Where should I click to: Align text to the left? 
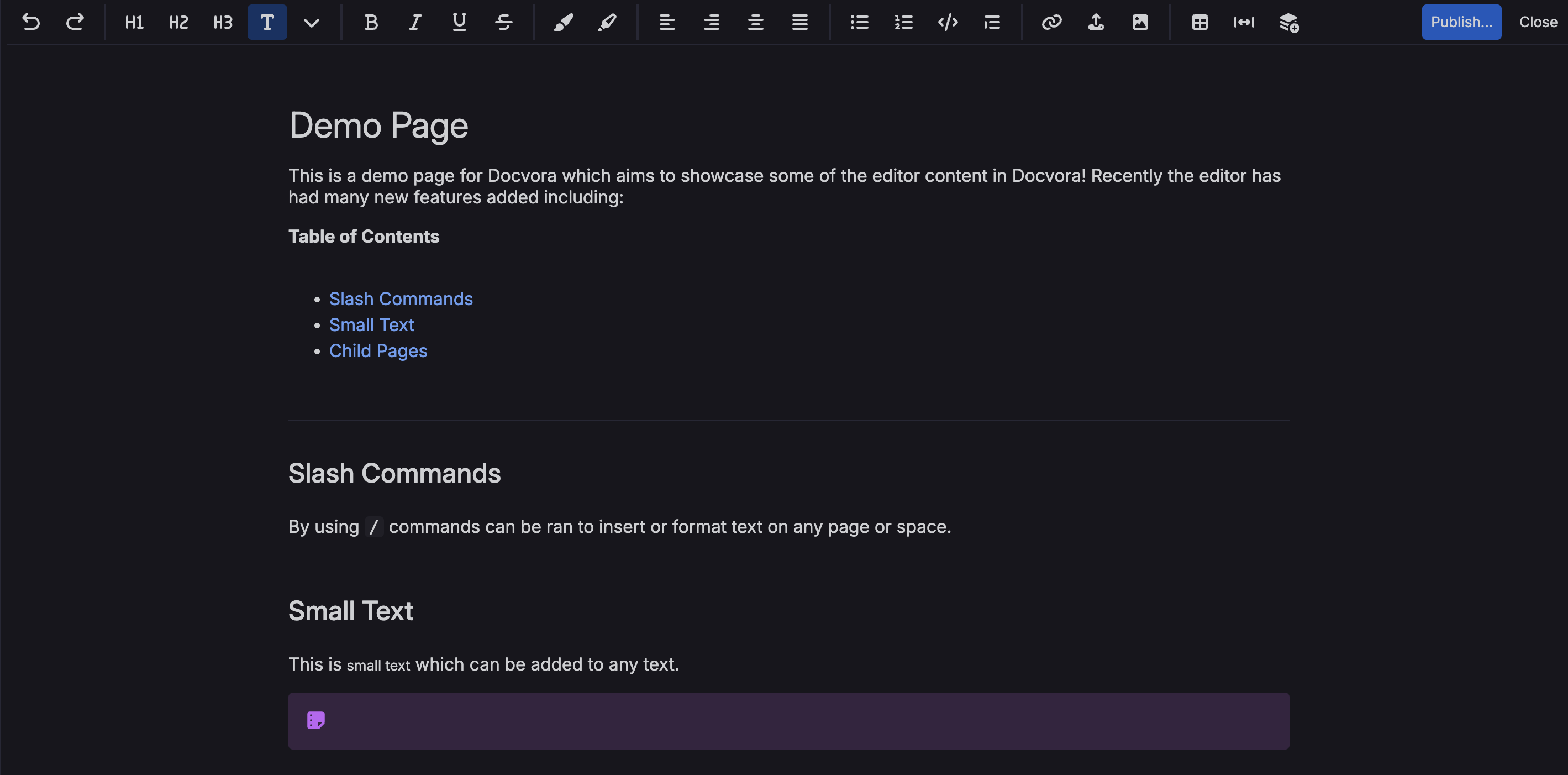(667, 23)
